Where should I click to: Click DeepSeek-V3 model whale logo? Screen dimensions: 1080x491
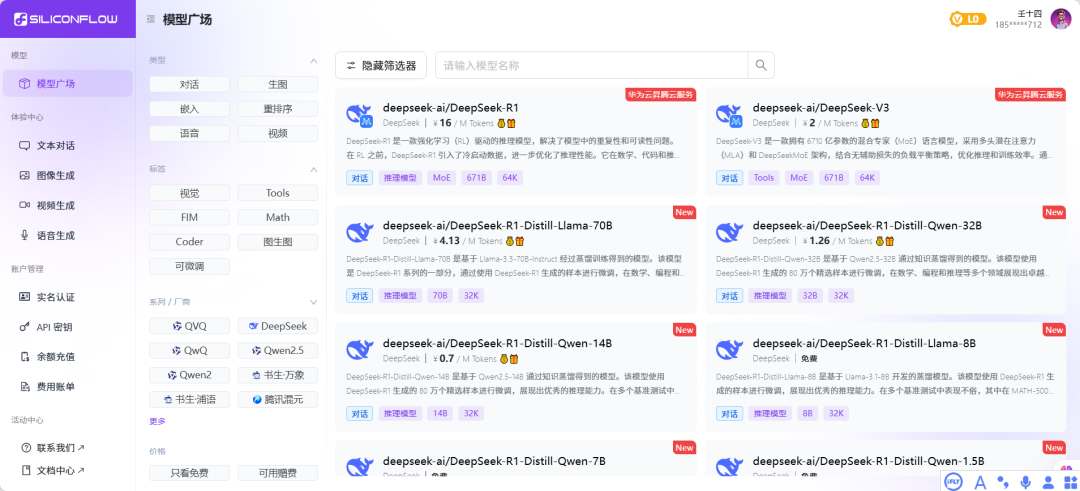[x=729, y=115]
